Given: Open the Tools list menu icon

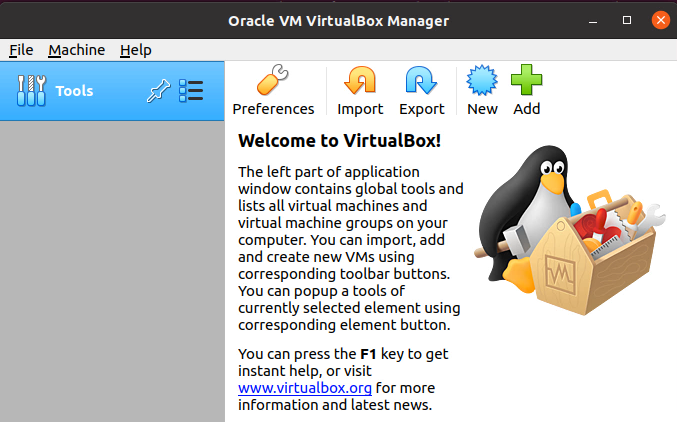Looking at the screenshot, I should pyautogui.click(x=191, y=91).
